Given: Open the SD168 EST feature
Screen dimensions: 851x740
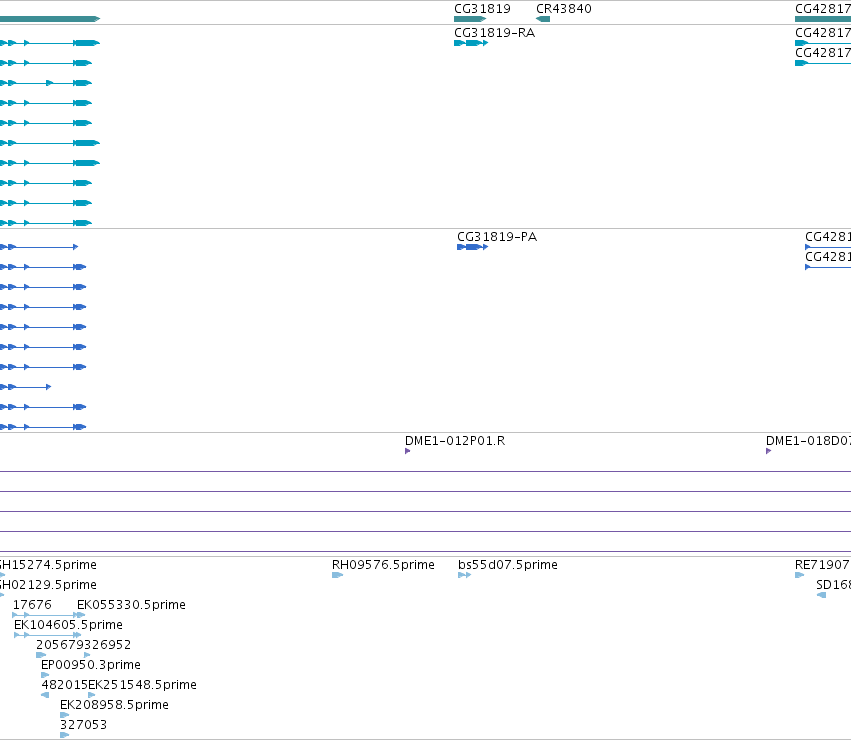Looking at the screenshot, I should [x=822, y=595].
